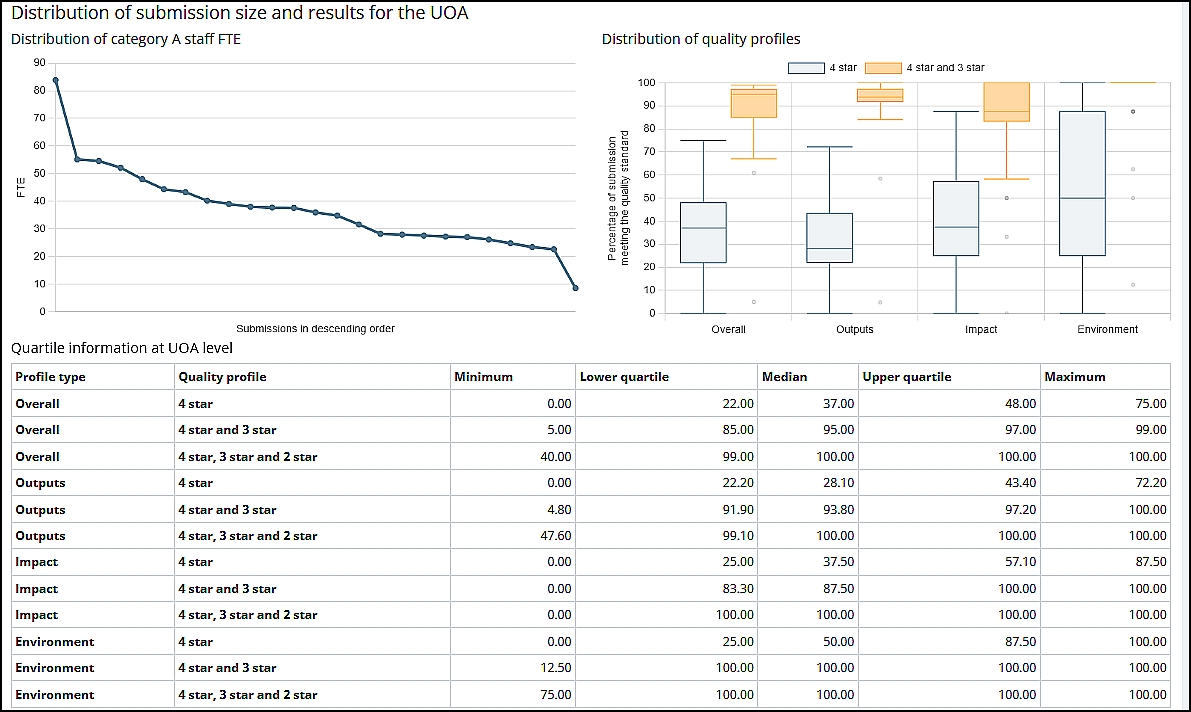Image resolution: width=1191 pixels, height=712 pixels.
Task: Click the "Profile type" column header
Action: pyautogui.click(x=51, y=377)
